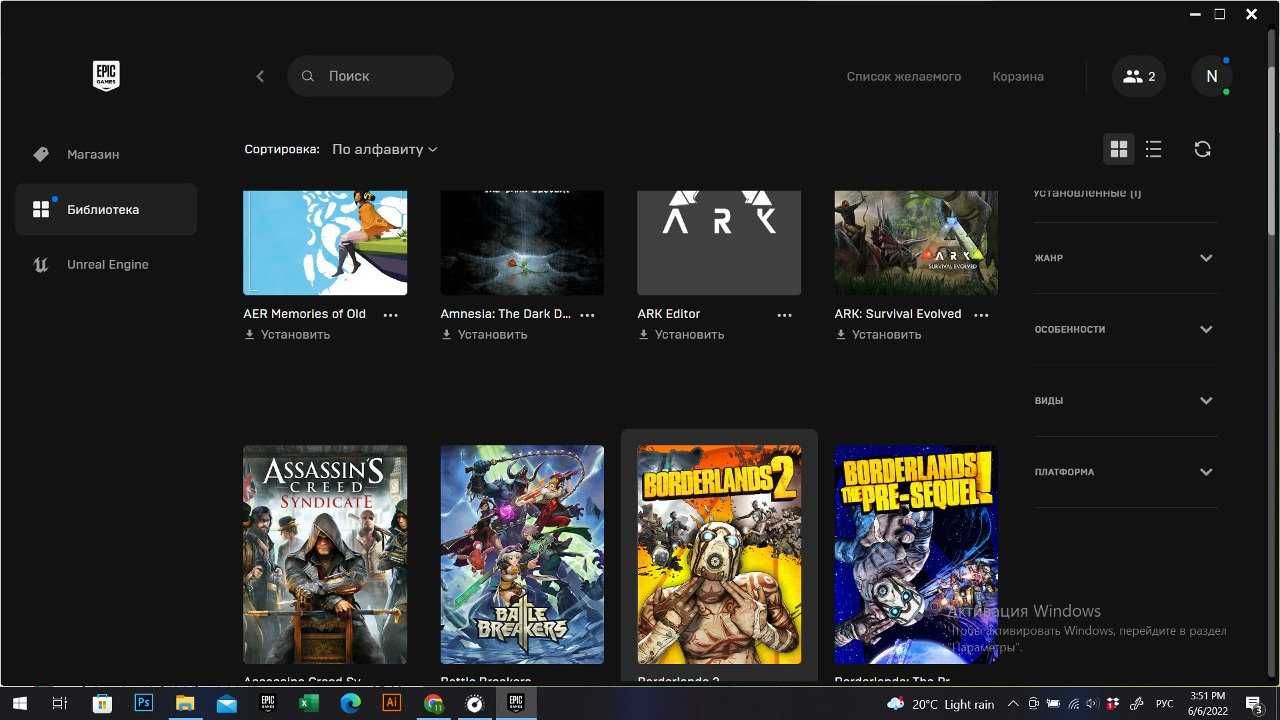
Task: Open File Explorer from the taskbar
Action: (x=185, y=703)
